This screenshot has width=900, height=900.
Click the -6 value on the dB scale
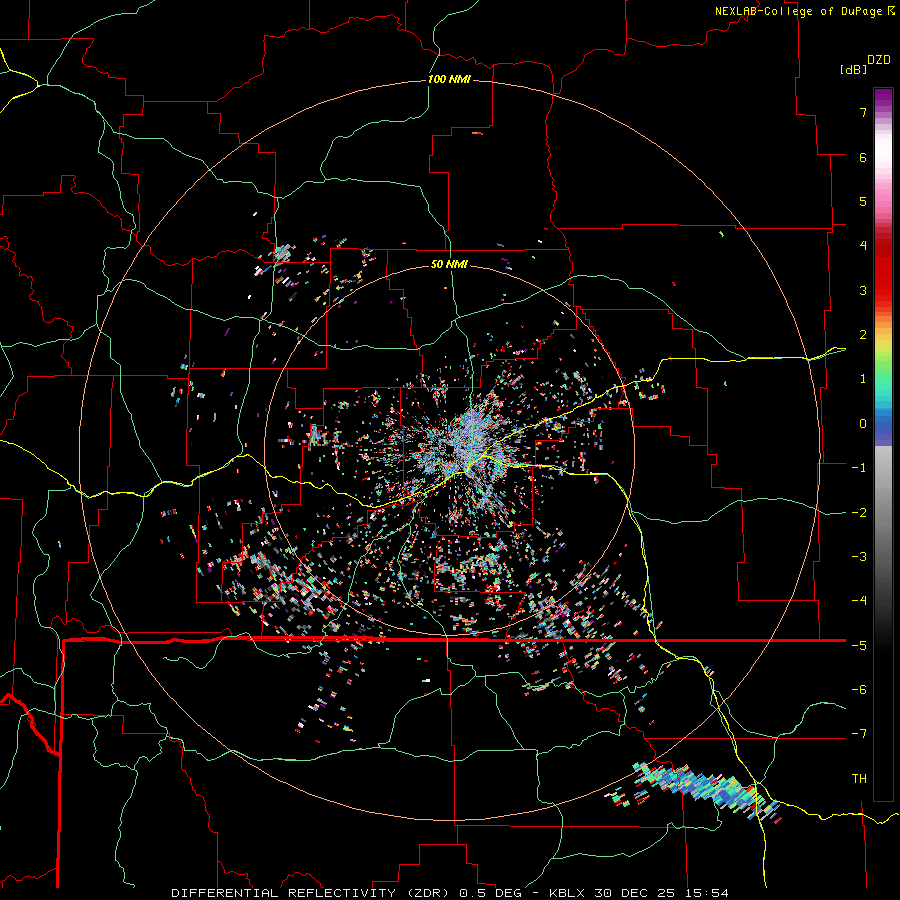[859, 690]
